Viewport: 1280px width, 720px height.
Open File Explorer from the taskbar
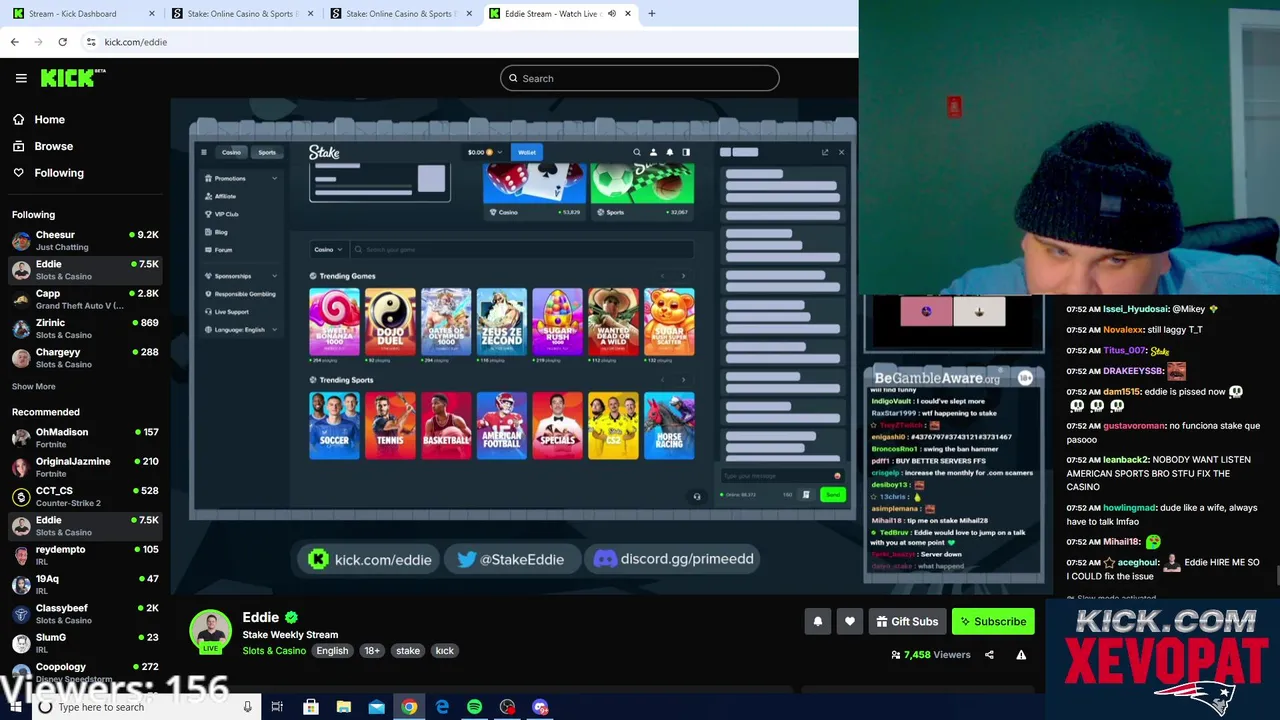(344, 707)
